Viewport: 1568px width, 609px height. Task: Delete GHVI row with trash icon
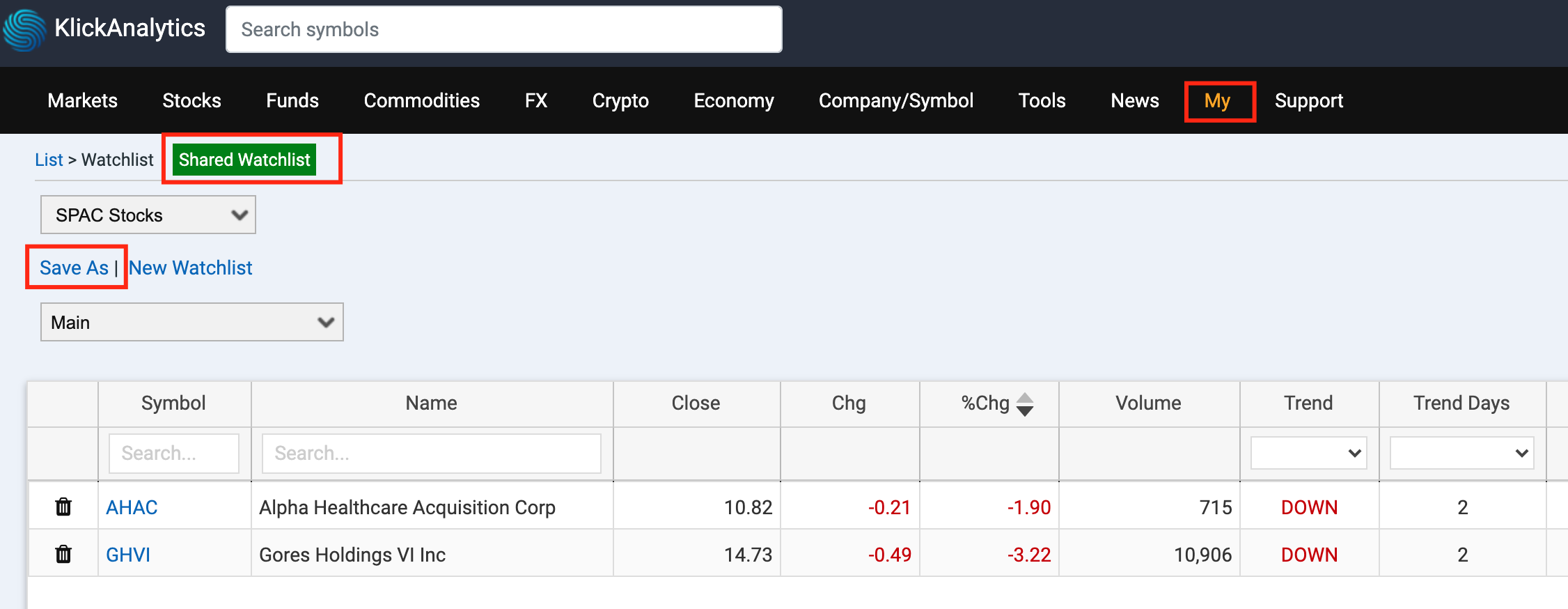(63, 554)
